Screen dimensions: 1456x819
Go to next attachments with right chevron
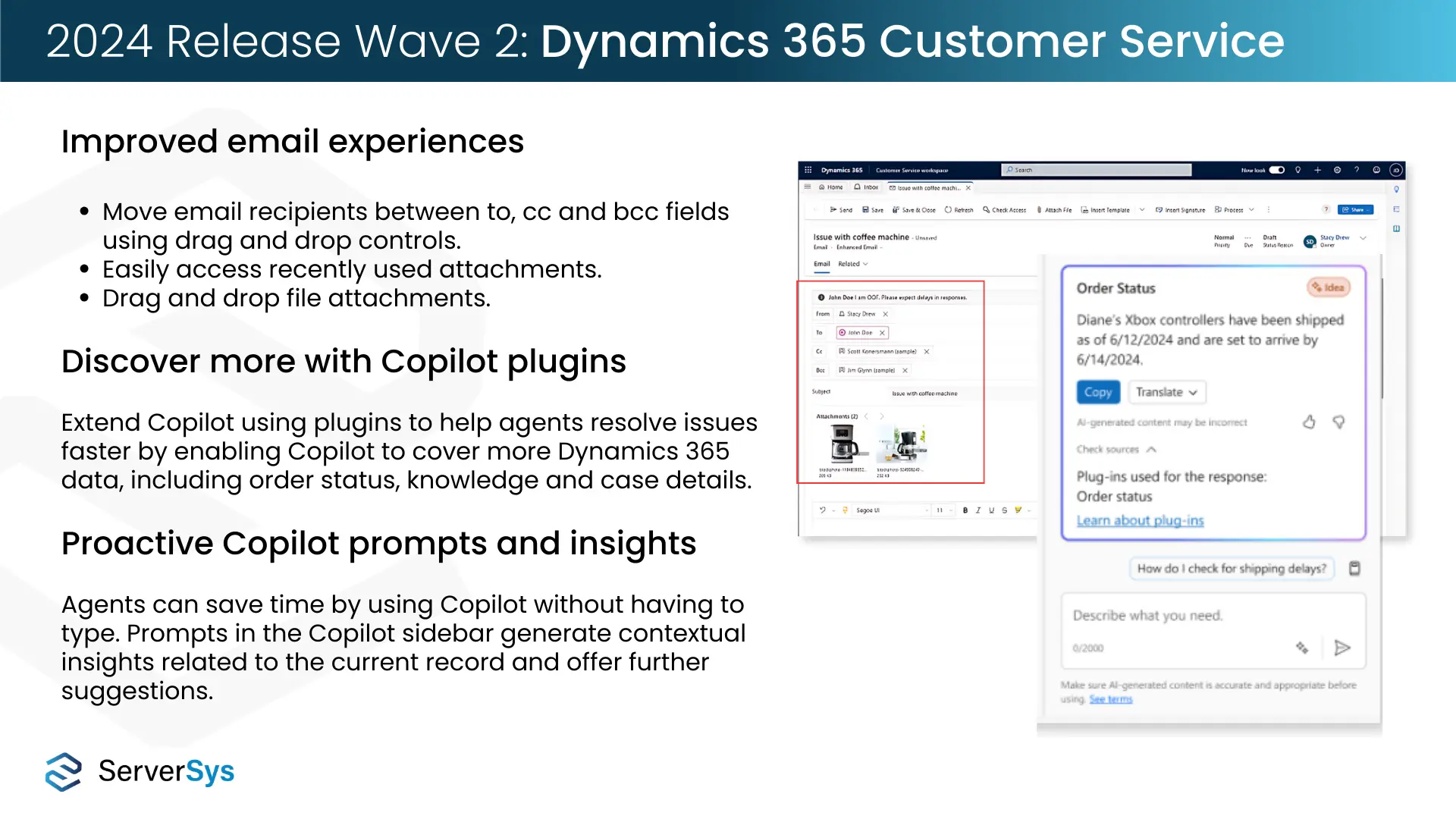pos(882,416)
